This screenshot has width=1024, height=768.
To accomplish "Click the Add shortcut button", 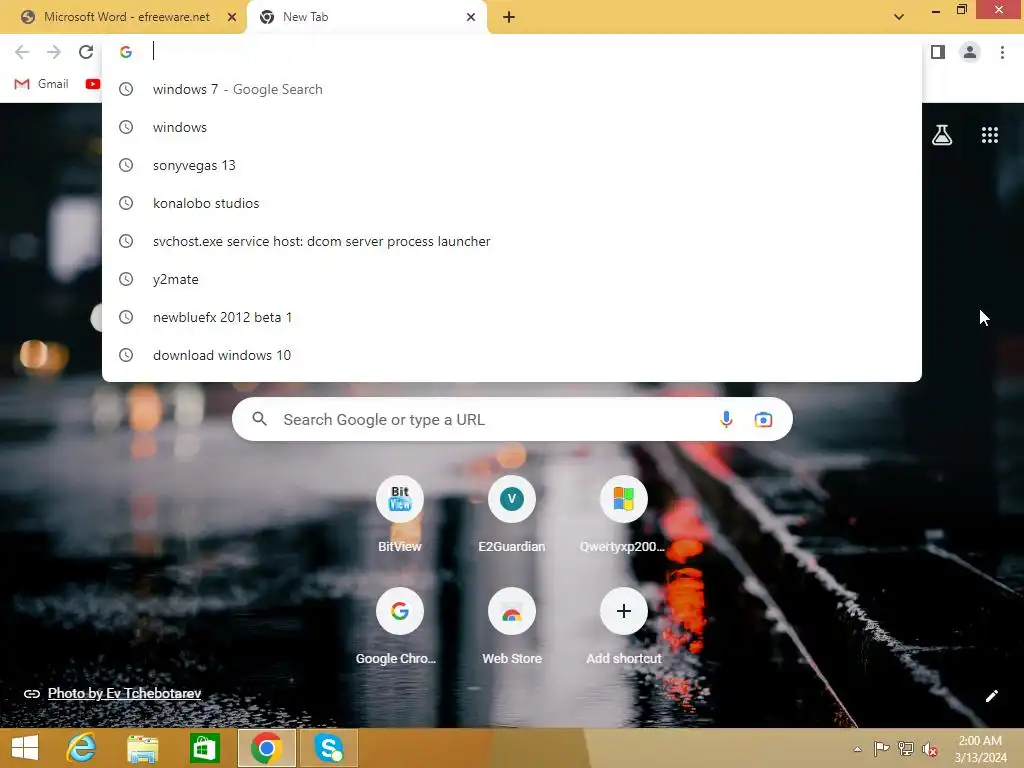I will 623,628.
